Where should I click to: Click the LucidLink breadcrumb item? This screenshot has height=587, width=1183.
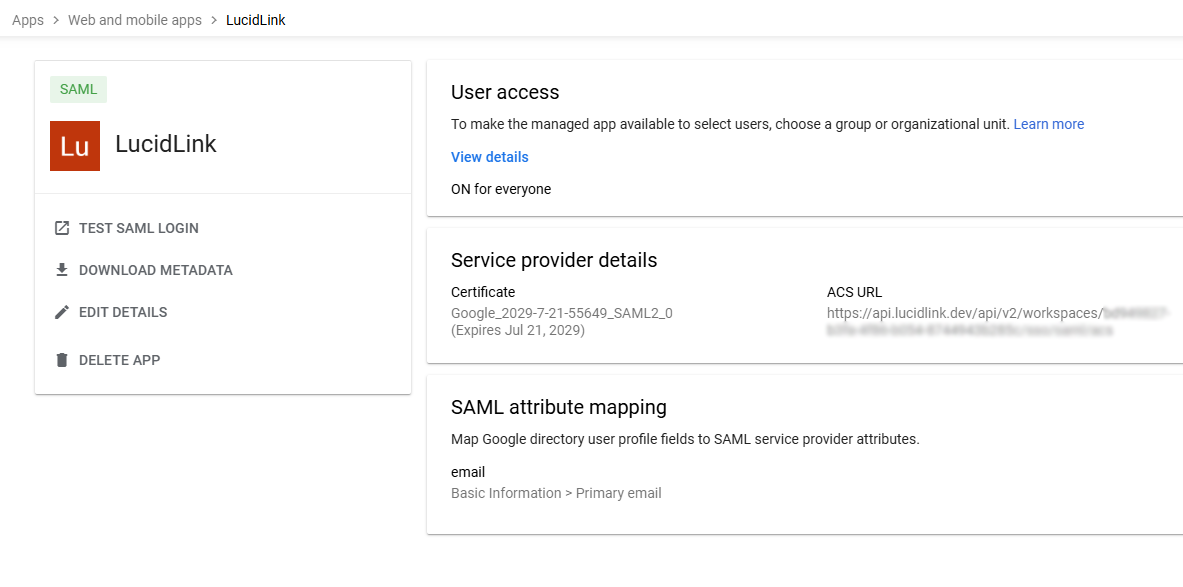tap(256, 20)
